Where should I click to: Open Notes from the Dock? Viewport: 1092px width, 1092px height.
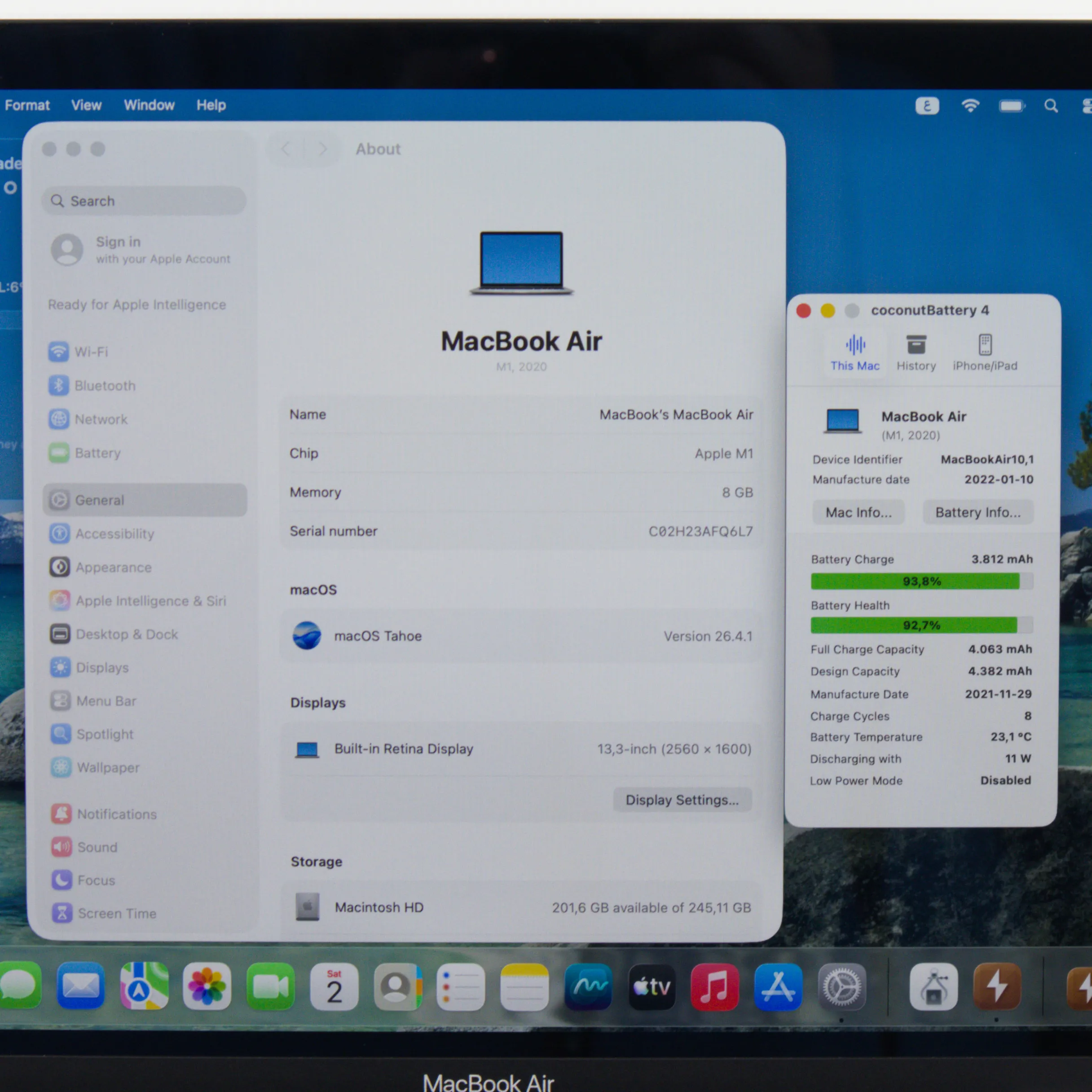[524, 988]
